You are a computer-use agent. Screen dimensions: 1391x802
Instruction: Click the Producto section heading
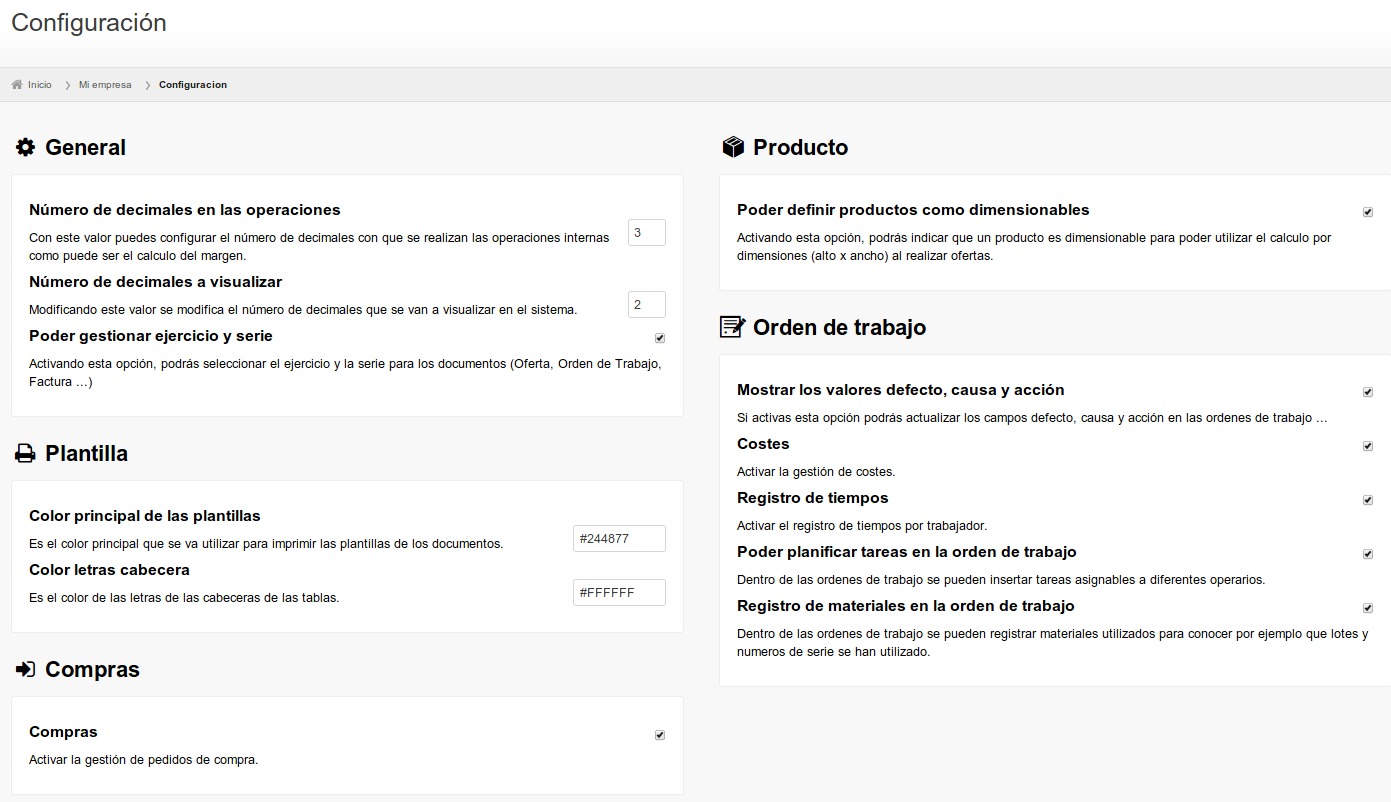pos(801,148)
